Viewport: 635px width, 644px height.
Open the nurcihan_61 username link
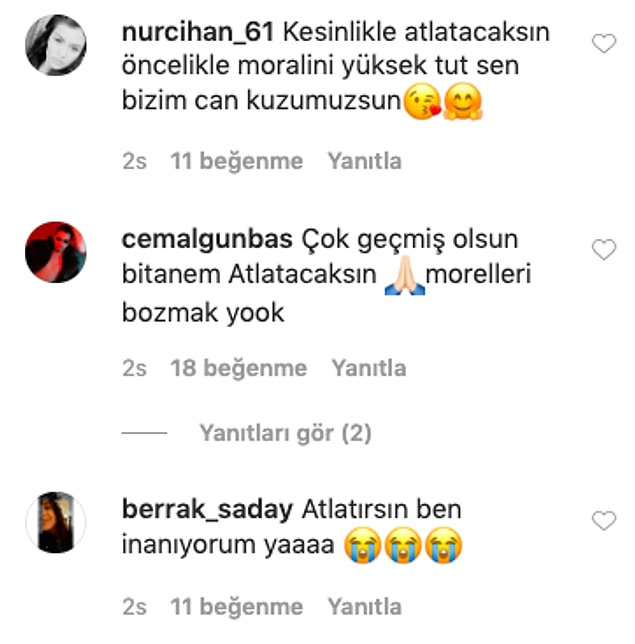tap(198, 32)
